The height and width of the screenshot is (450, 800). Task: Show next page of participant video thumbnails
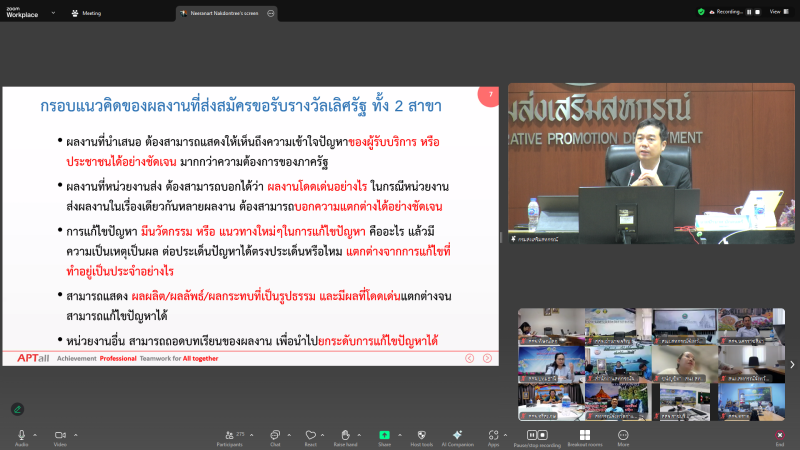coord(792,364)
